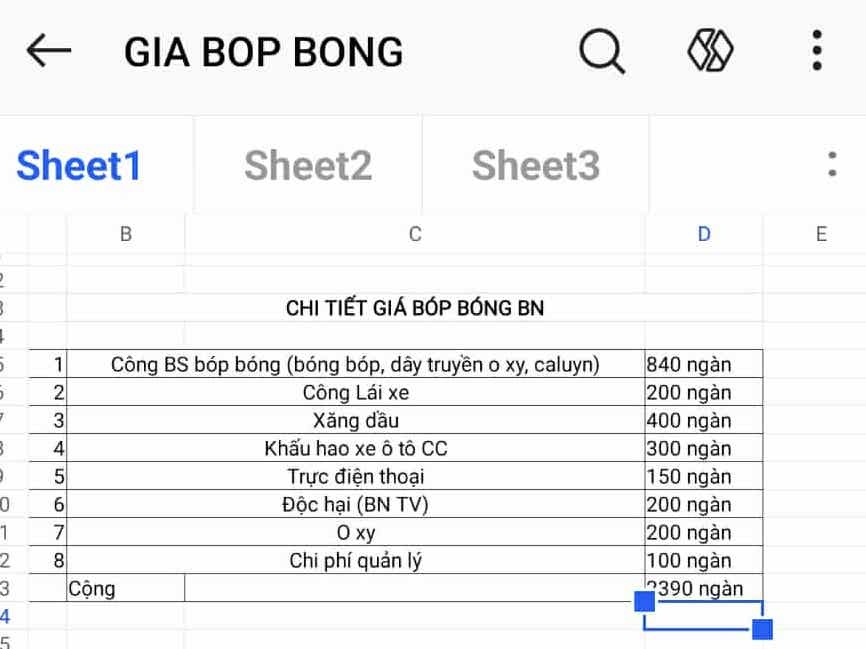Tap the diamond-shaped view switcher icon
Image resolution: width=866 pixels, height=649 pixels.
[710, 51]
